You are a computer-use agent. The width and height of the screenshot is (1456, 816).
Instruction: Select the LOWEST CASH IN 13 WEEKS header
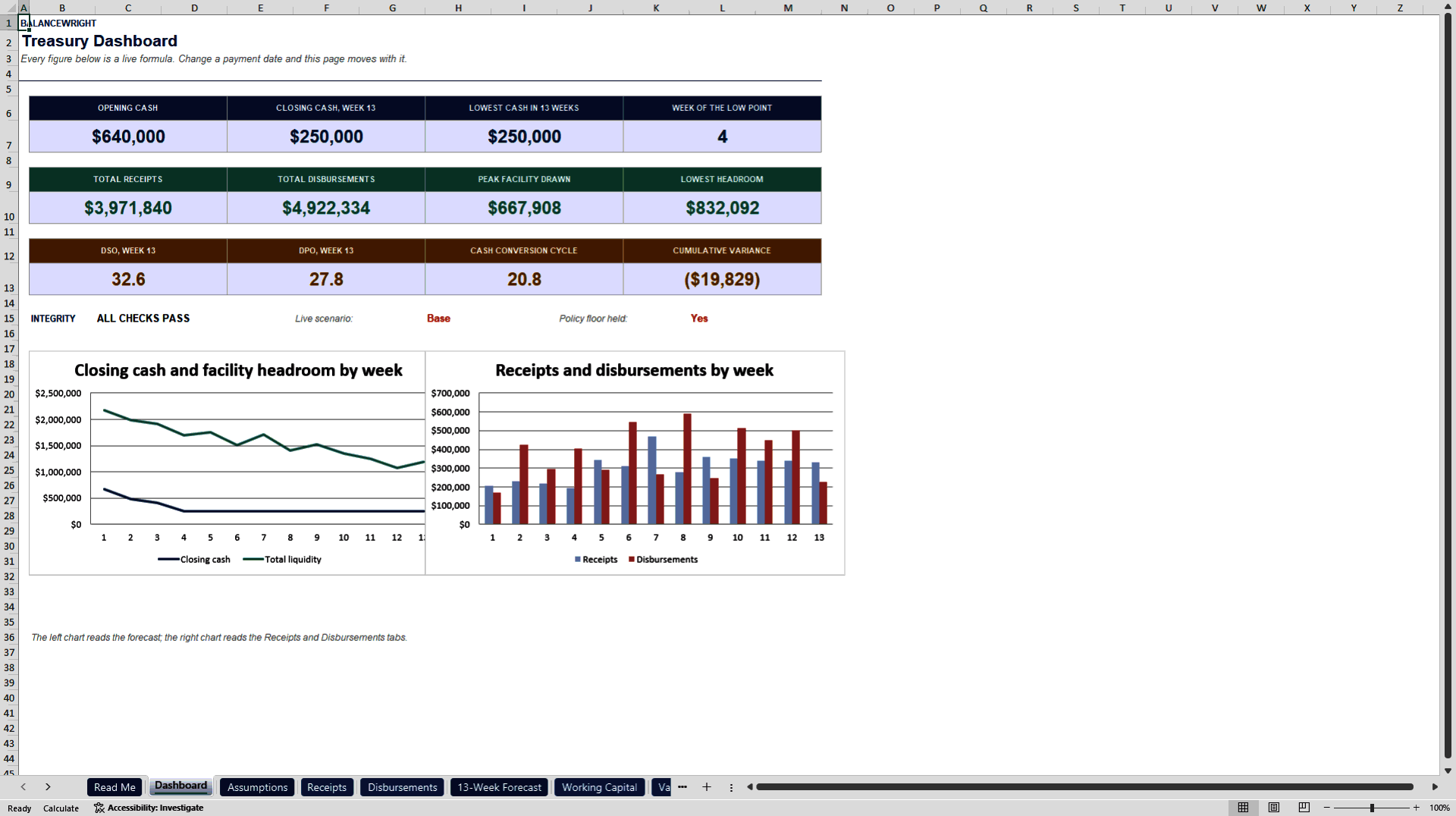(524, 108)
